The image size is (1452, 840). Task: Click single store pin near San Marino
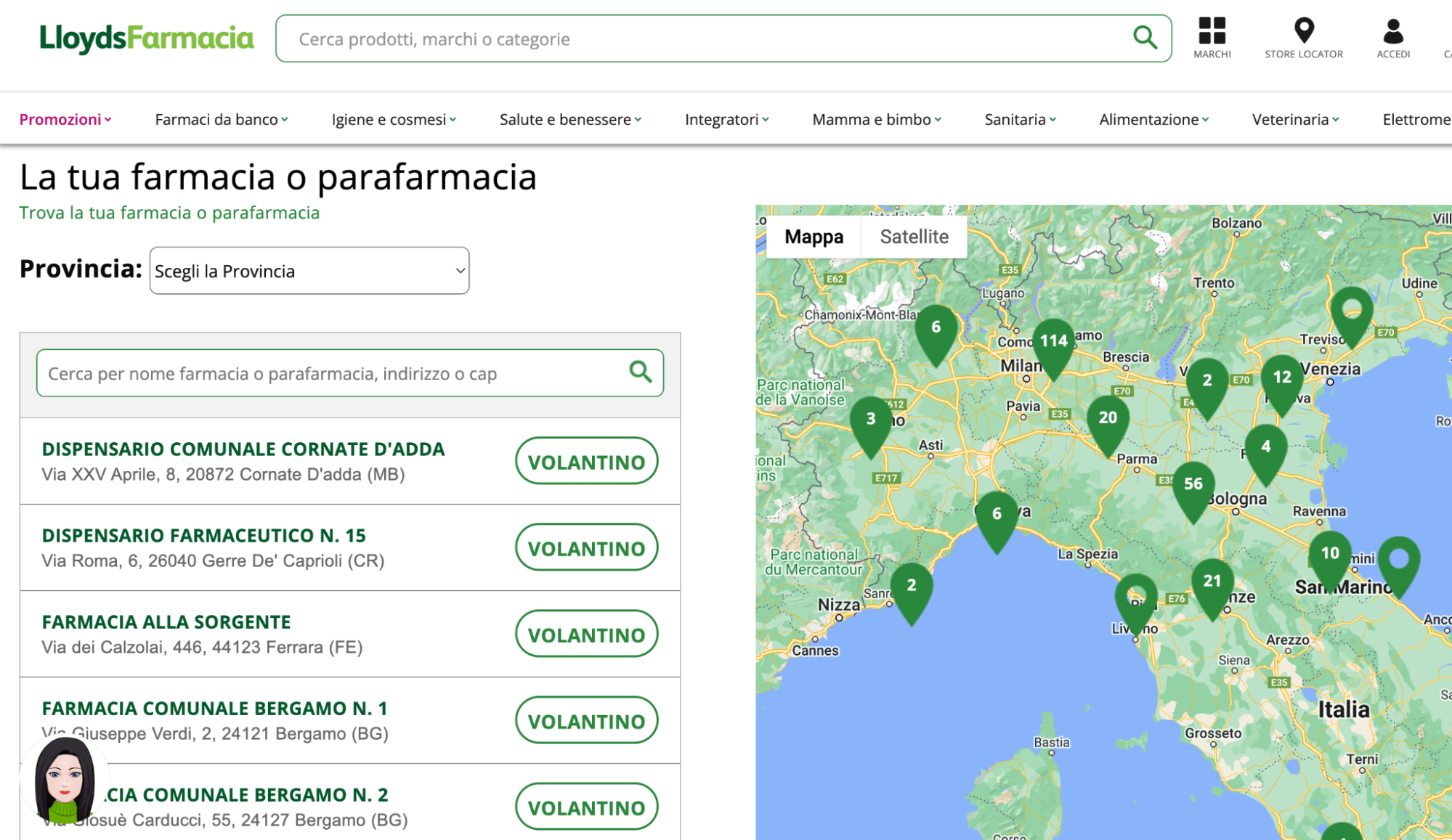point(1398,567)
